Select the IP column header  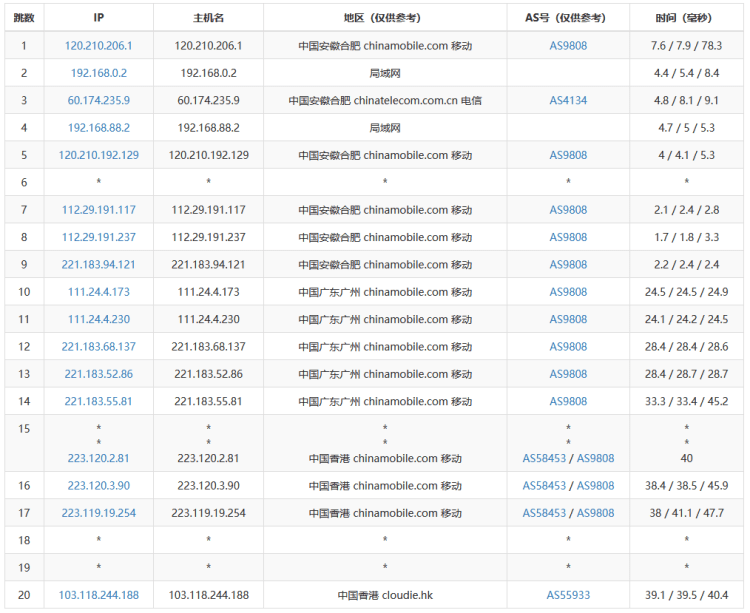point(98,18)
